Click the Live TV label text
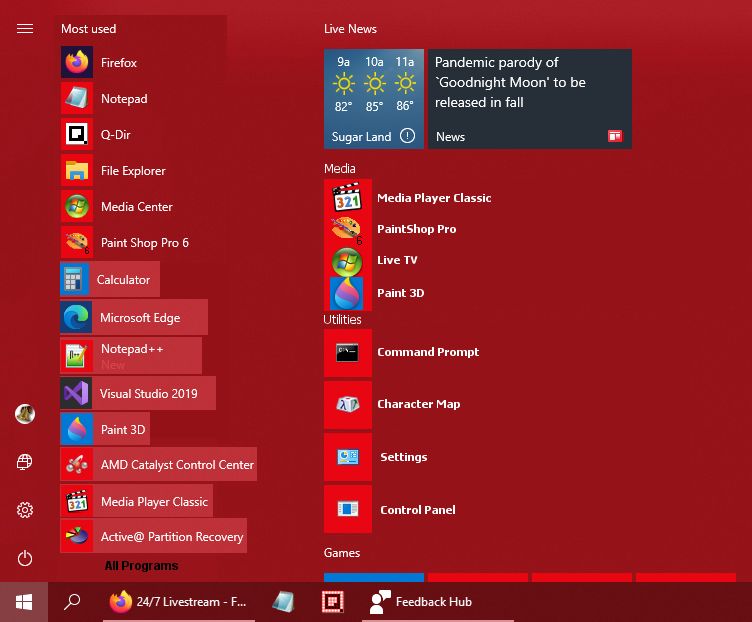Screen dimensions: 752x622 click(x=397, y=260)
